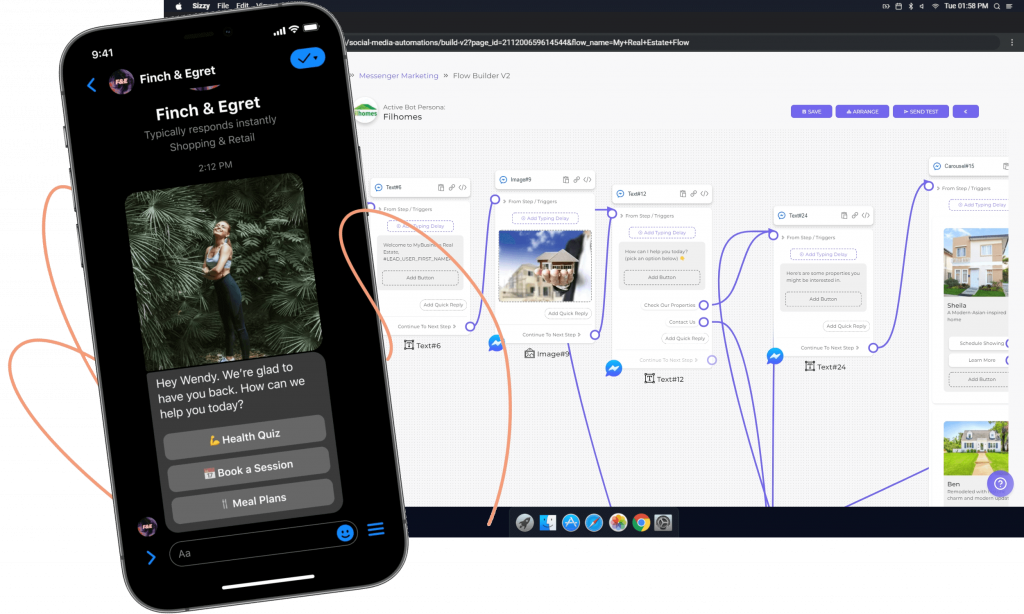Expand From Step / Triggers on Image#9
1024x614 pixels.
(x=530, y=201)
